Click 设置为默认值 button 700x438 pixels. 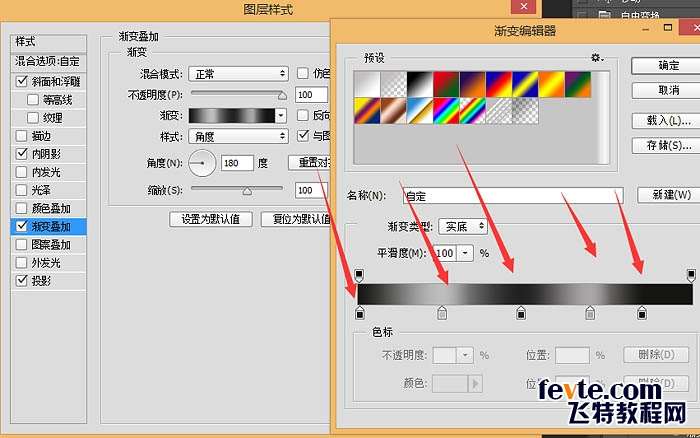coord(211,219)
